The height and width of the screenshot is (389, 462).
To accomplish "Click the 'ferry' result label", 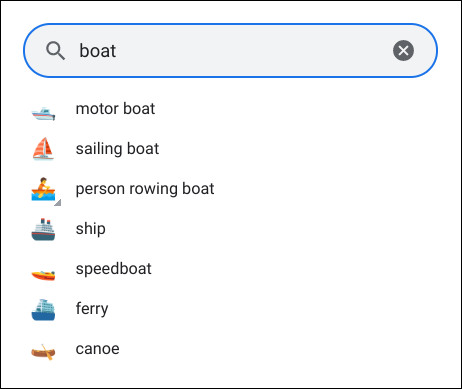I will pos(92,309).
